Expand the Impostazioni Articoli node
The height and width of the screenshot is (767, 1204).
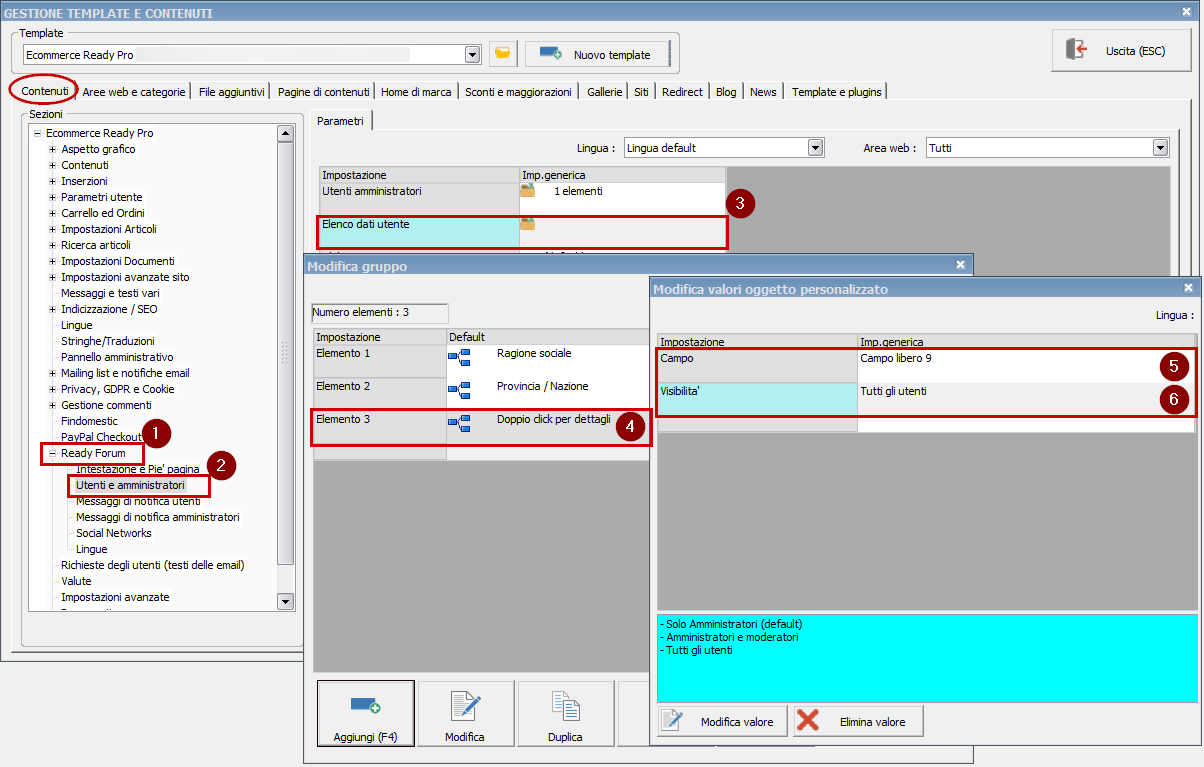click(x=52, y=229)
